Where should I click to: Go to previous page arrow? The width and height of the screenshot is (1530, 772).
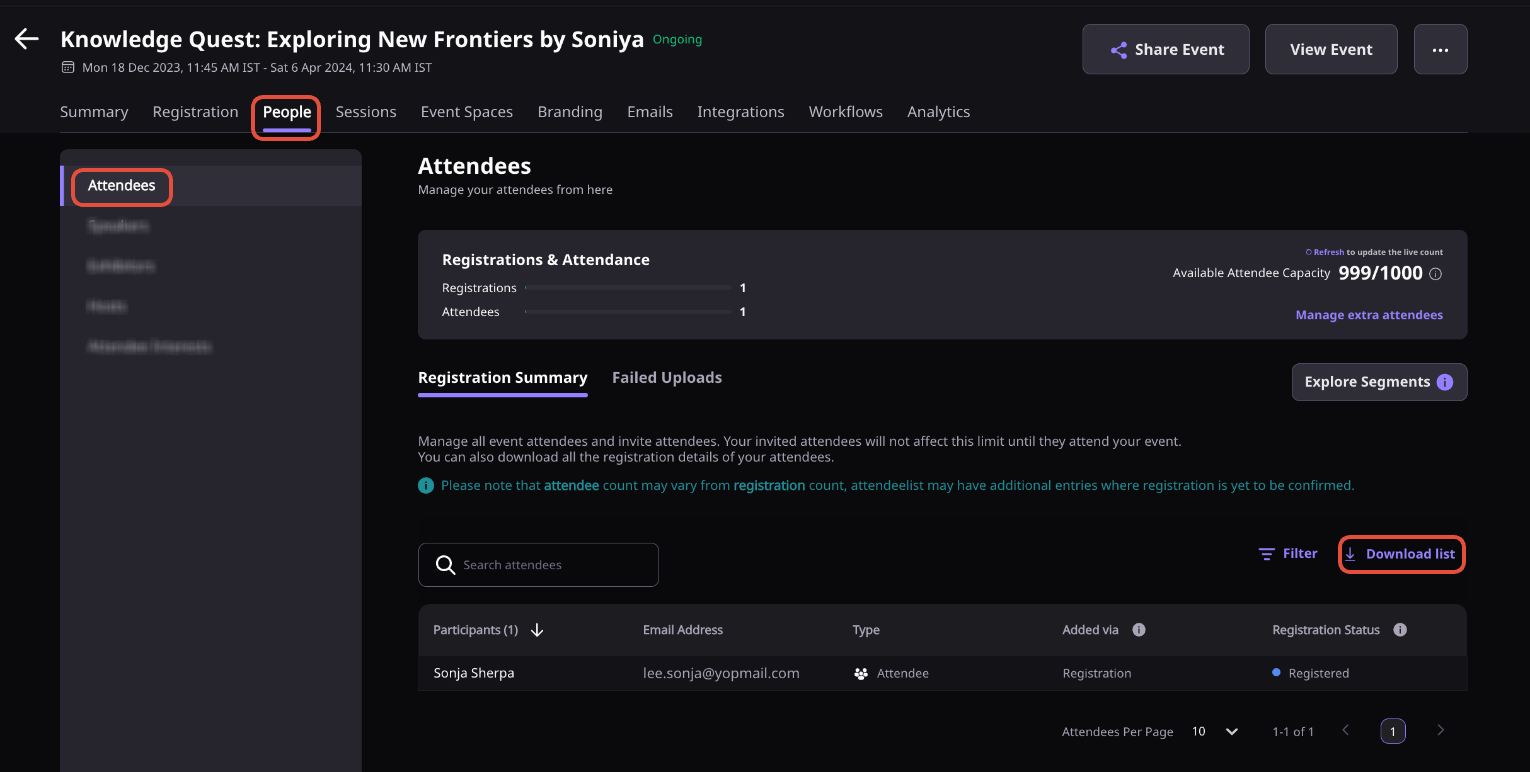(x=1346, y=731)
